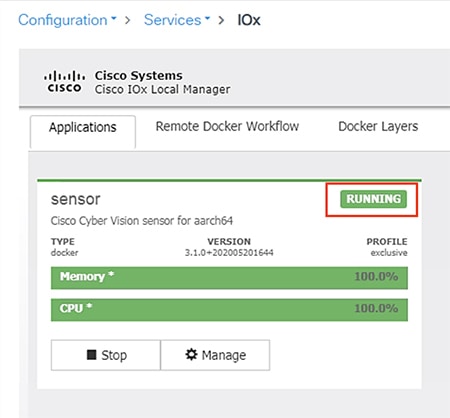450x418 pixels.
Task: Click the CPU usage bar
Action: (x=229, y=310)
